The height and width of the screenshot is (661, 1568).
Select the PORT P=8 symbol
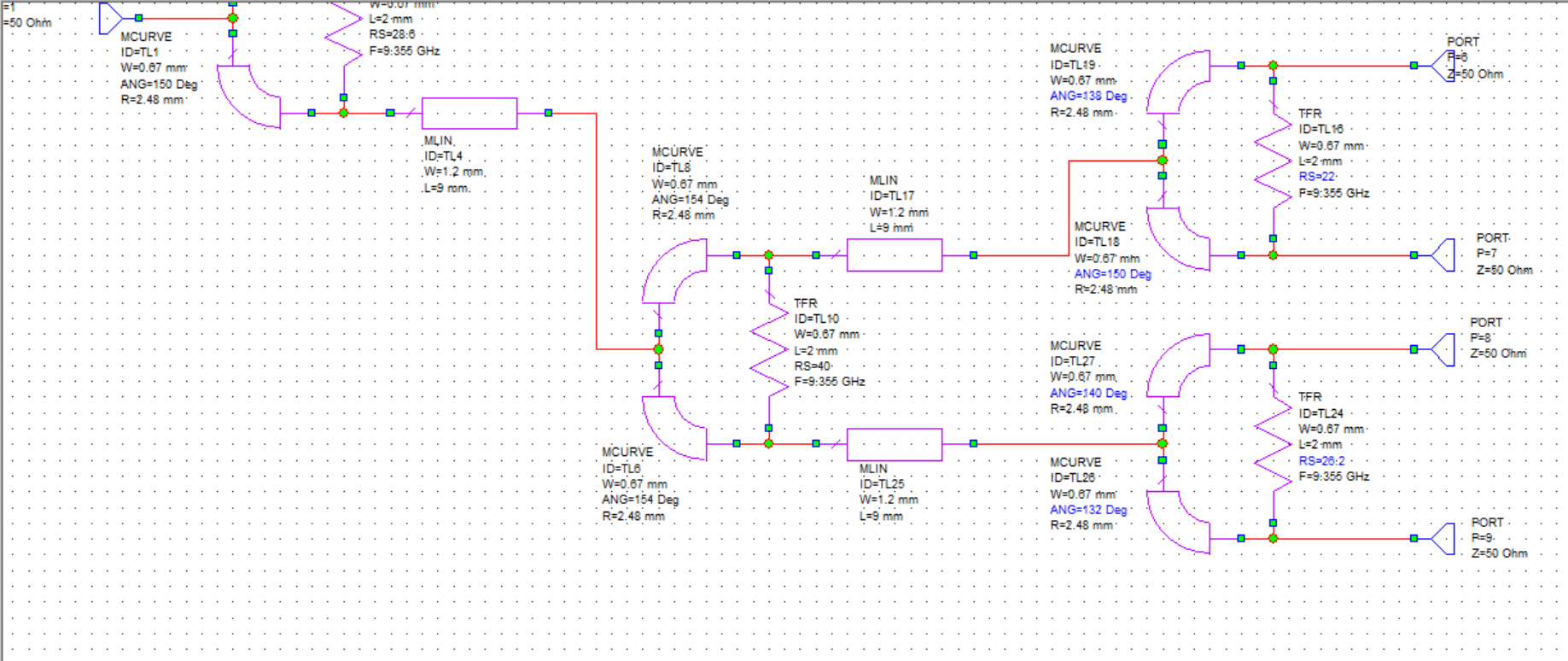click(1443, 349)
